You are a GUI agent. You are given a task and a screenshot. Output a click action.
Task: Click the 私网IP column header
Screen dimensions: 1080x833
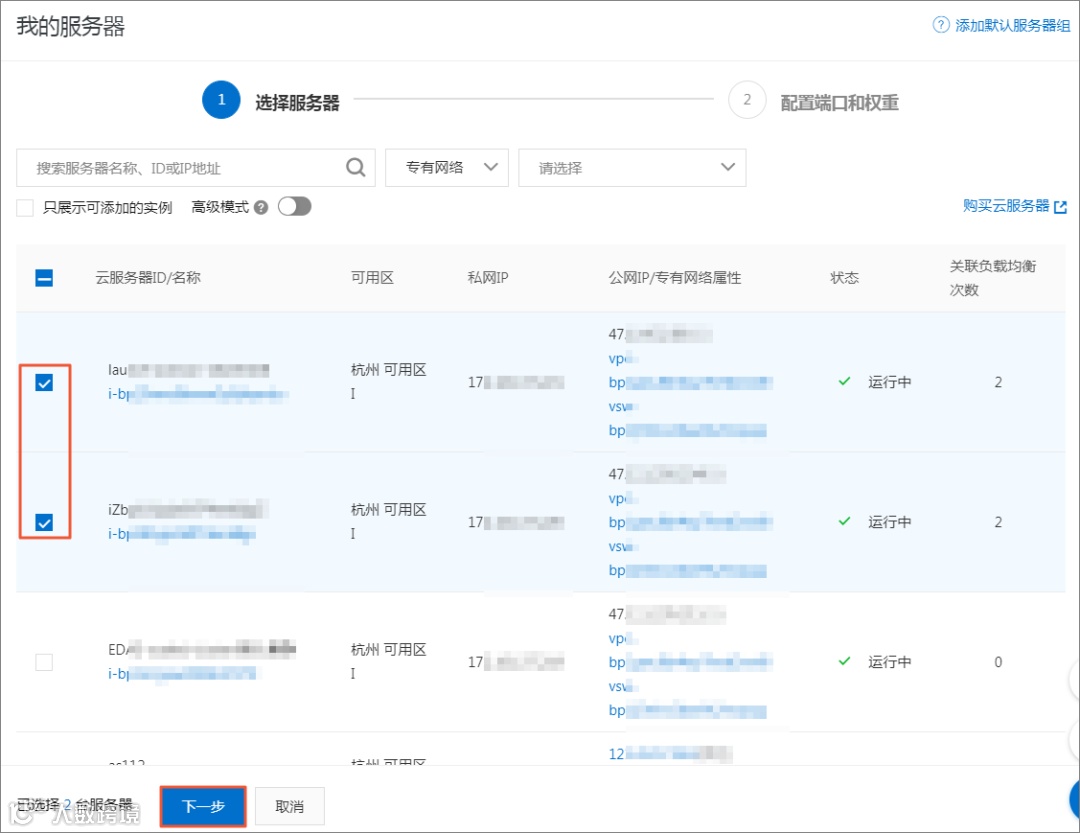[488, 278]
